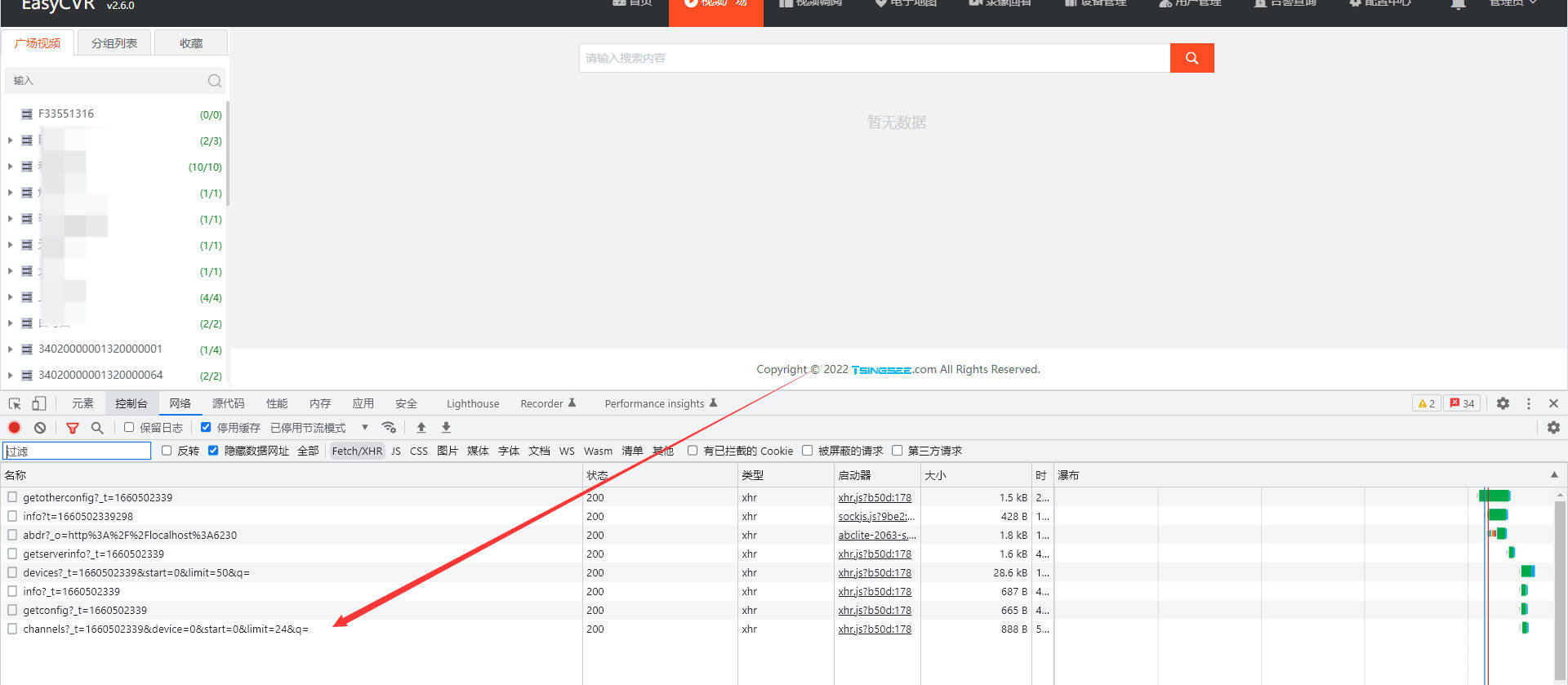Click the orange search button

[x=1192, y=58]
